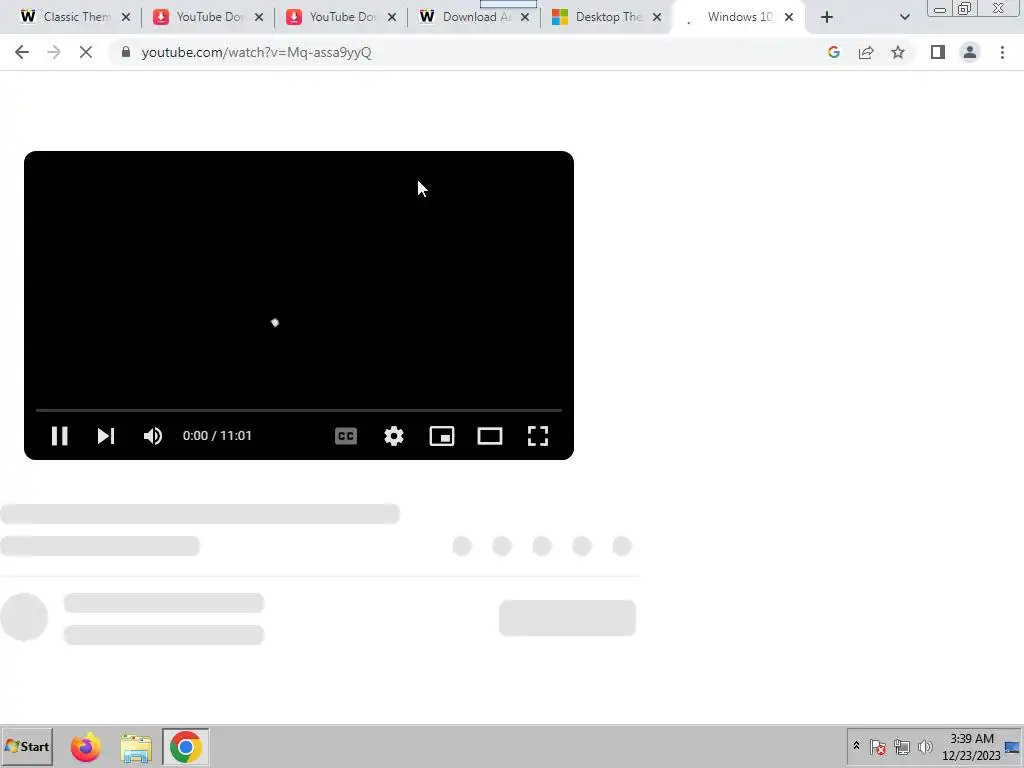Viewport: 1024px width, 768px height.
Task: Mute the video volume speaker icon
Action: pos(153,436)
